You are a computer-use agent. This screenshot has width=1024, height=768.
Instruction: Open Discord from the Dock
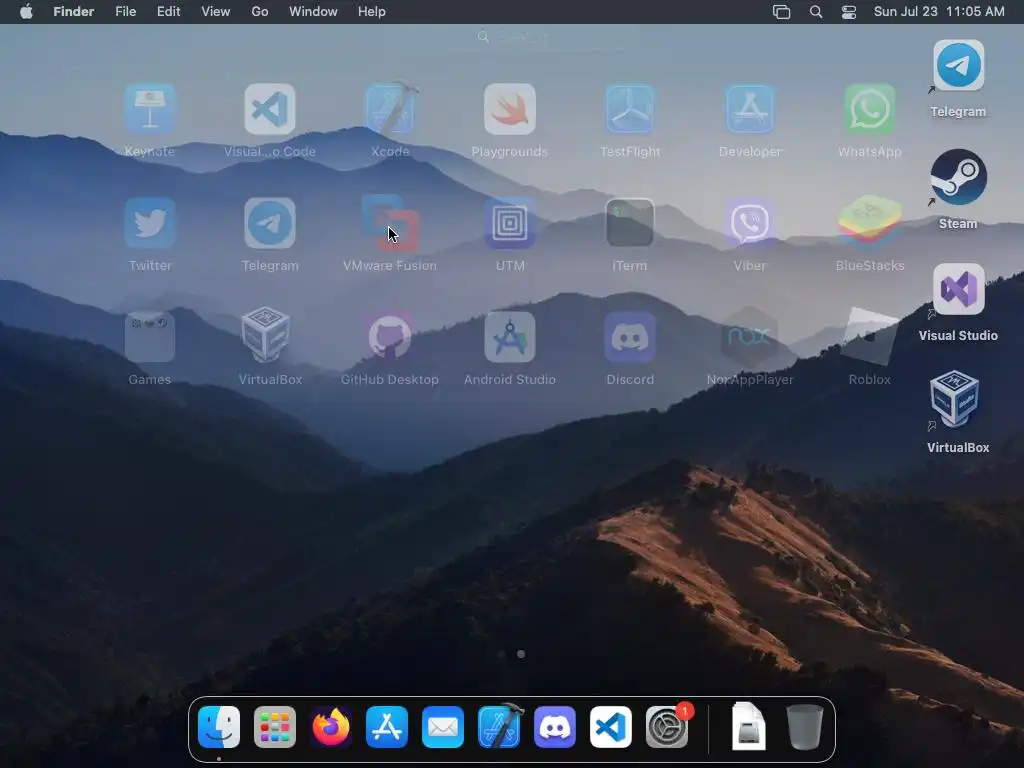555,727
